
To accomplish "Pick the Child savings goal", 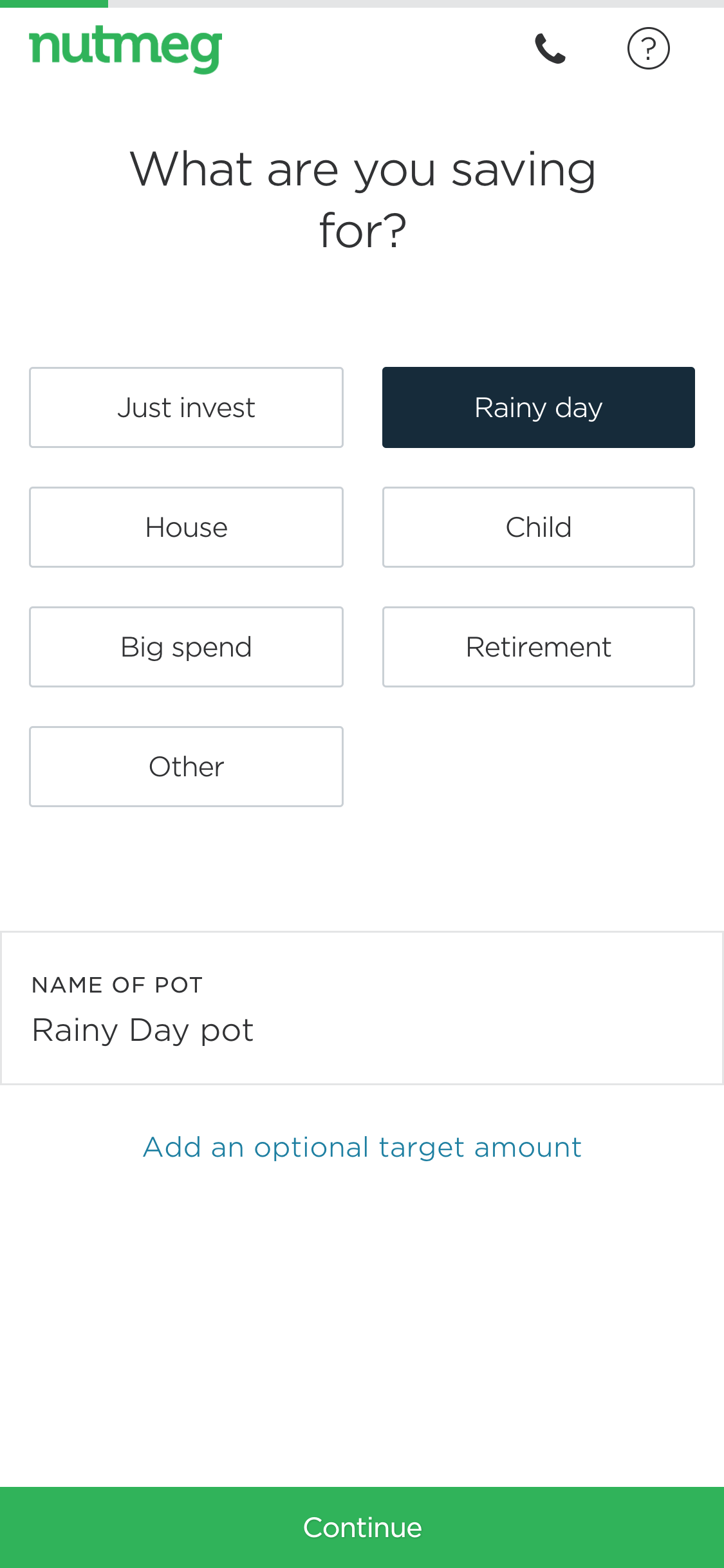I will pos(538,527).
